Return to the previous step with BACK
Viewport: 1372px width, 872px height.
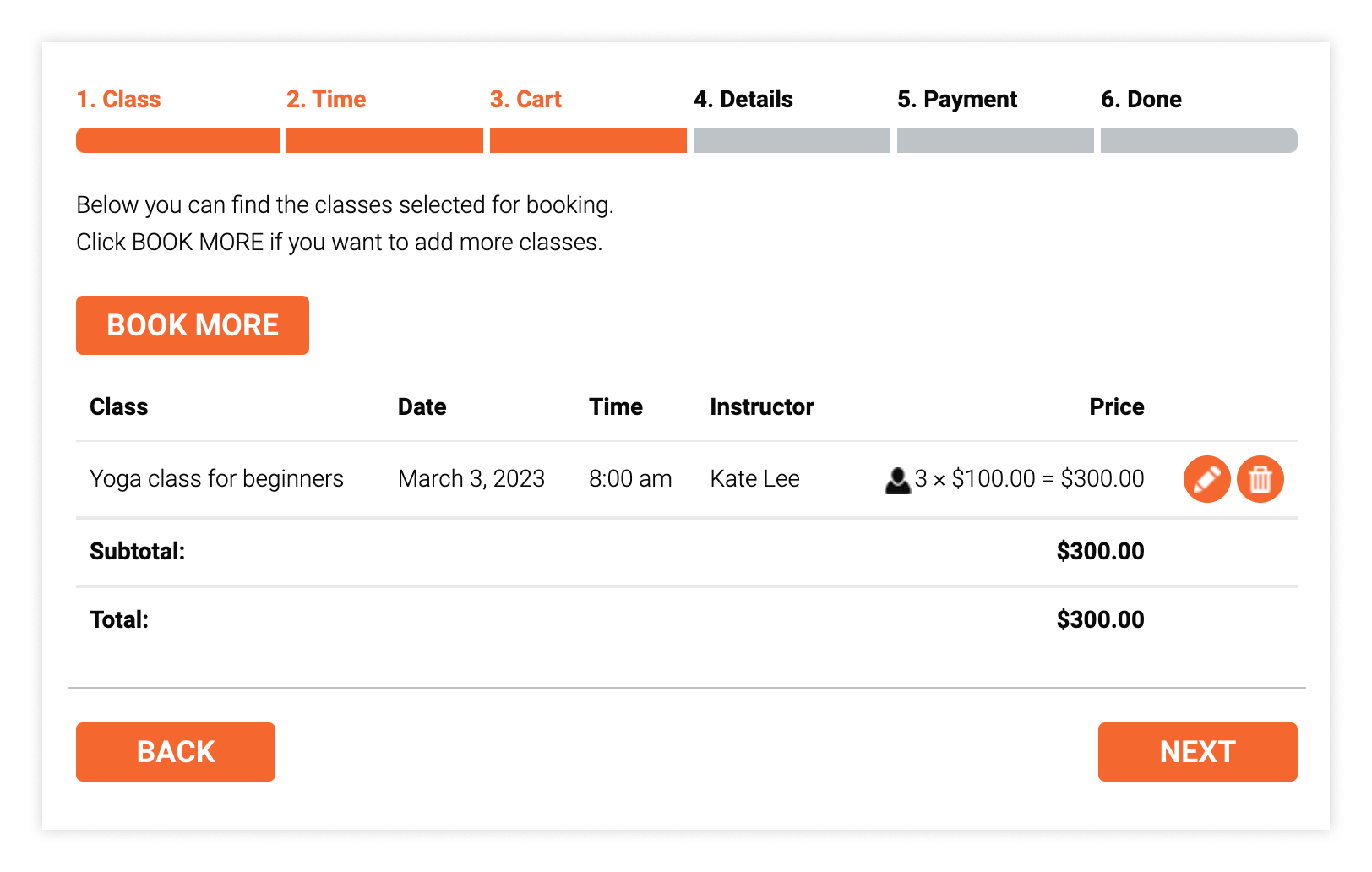176,751
